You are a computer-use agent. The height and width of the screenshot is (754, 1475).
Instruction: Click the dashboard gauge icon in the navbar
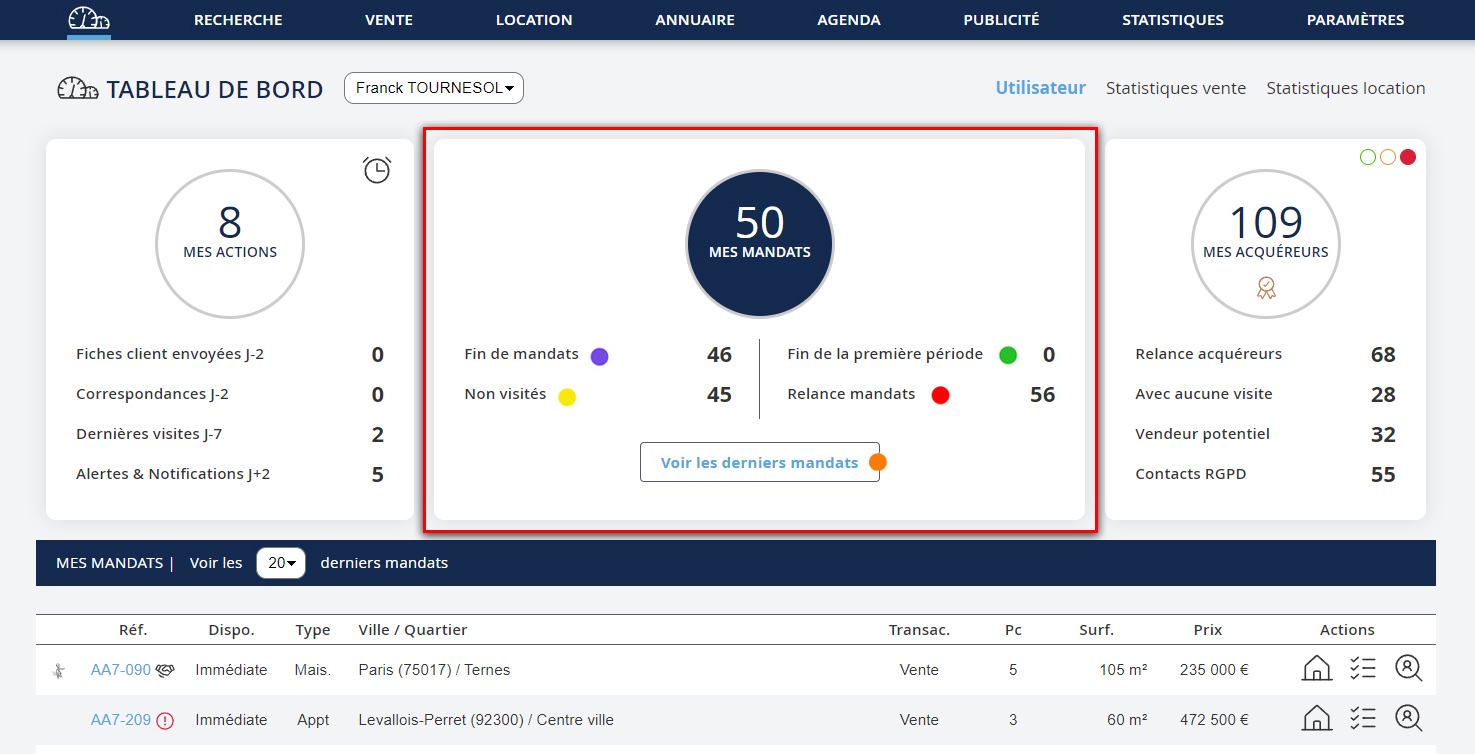pos(89,19)
